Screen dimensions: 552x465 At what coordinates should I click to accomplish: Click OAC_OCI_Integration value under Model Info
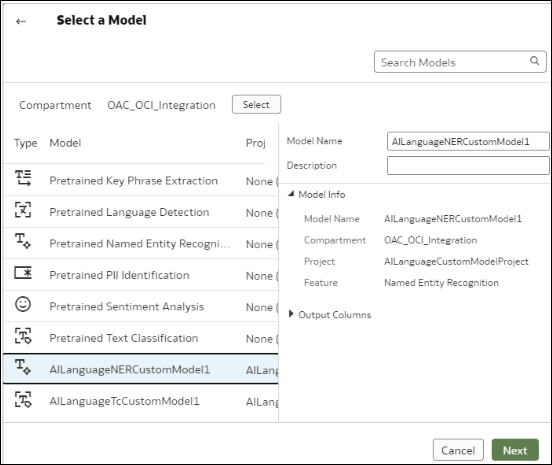431,240
